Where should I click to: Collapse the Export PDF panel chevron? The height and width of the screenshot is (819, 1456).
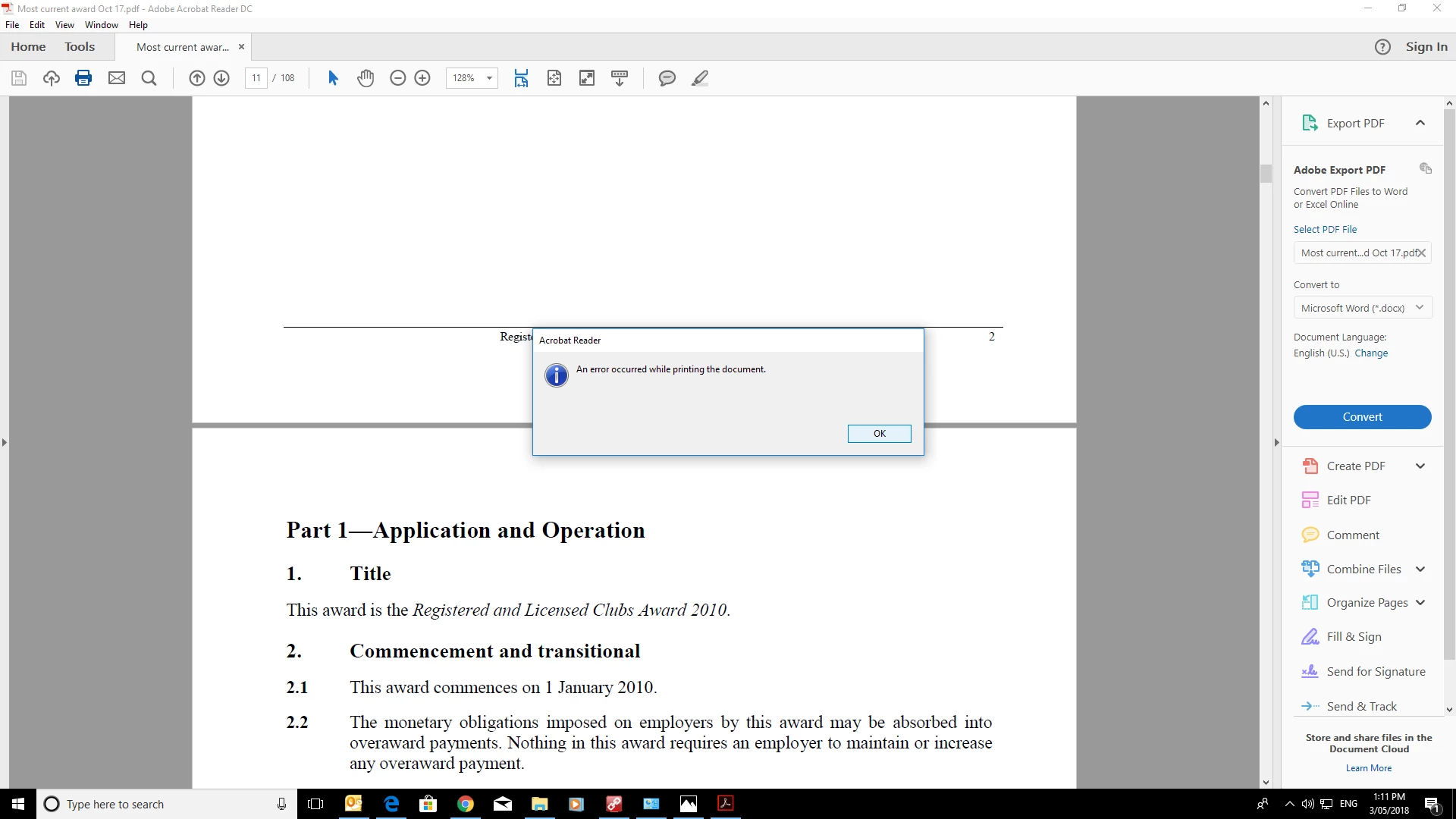point(1420,124)
